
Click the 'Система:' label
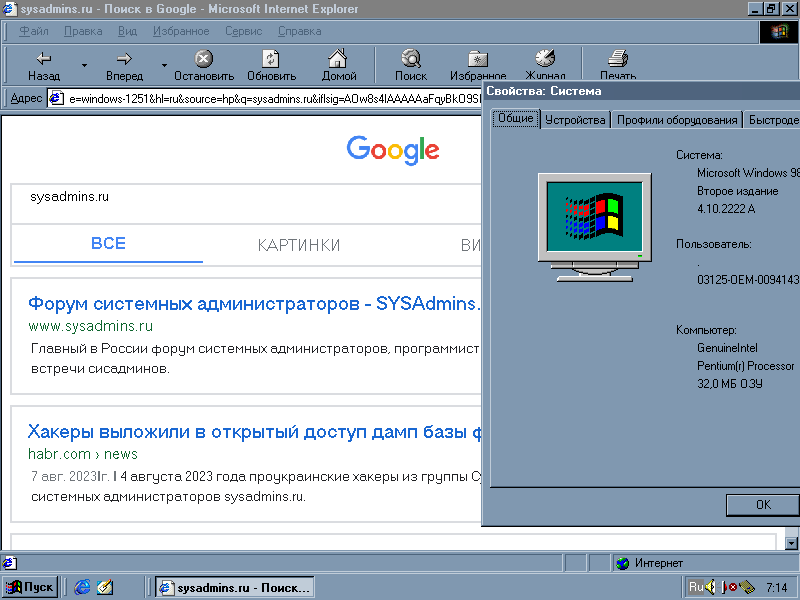pos(699,155)
